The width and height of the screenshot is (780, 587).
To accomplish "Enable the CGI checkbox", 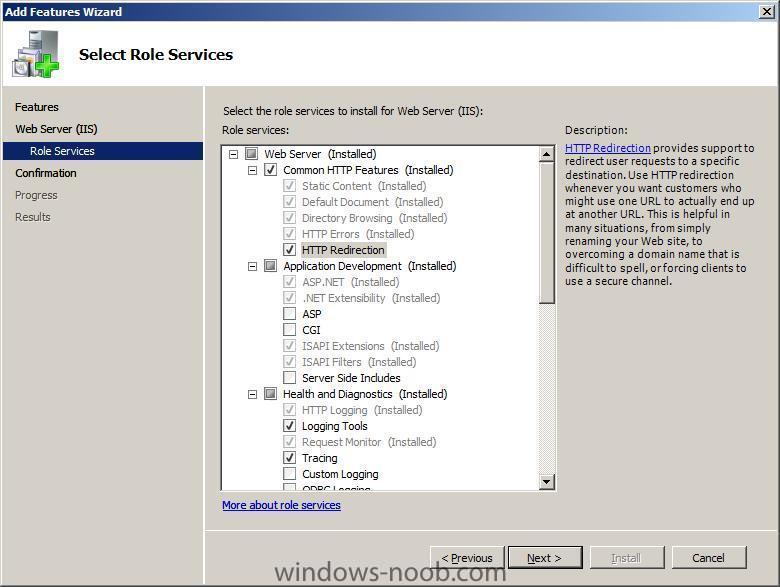I will click(x=289, y=330).
